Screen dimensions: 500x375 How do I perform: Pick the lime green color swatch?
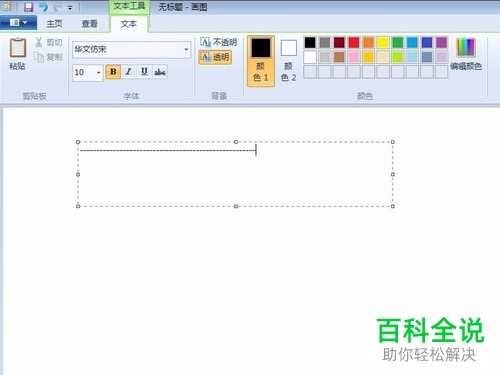[x=398, y=57]
